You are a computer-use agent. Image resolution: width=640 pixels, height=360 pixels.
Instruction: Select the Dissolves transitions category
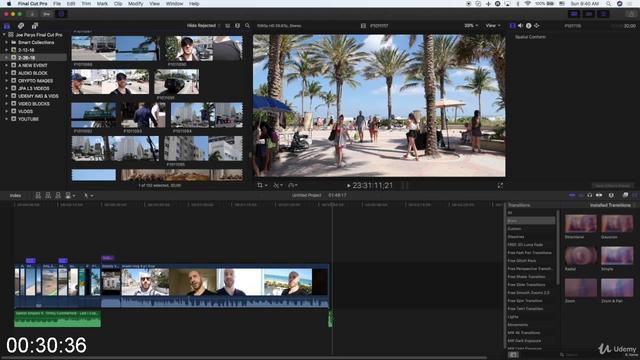[516, 237]
